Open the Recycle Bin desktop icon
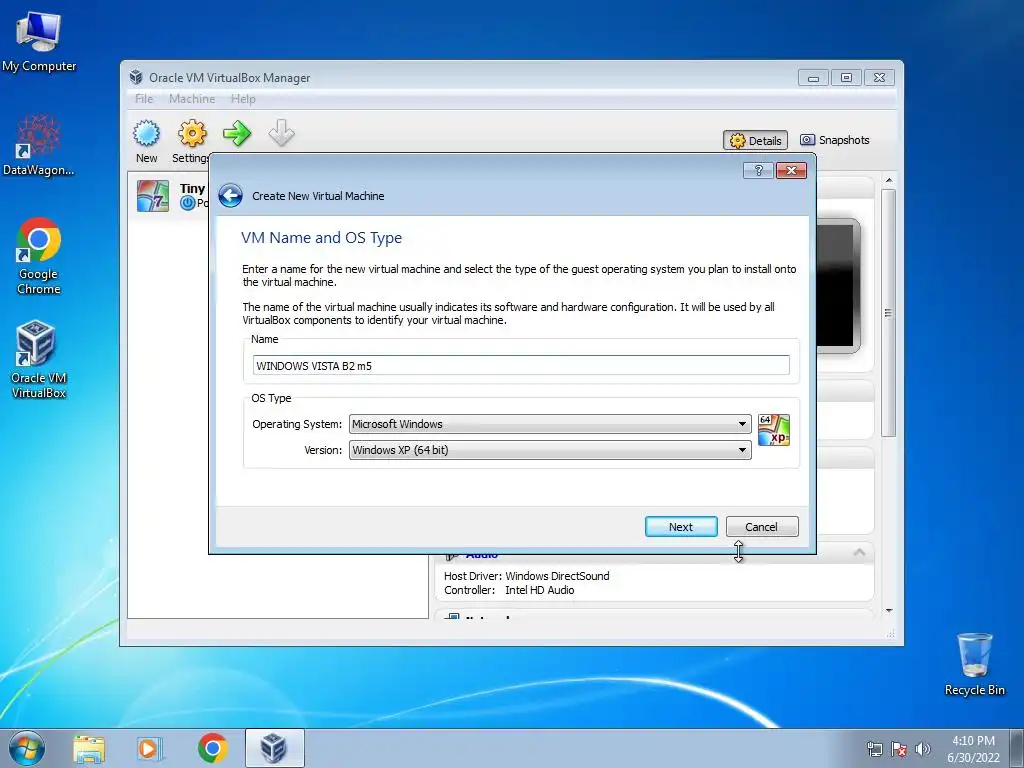The image size is (1024, 768). click(x=974, y=664)
